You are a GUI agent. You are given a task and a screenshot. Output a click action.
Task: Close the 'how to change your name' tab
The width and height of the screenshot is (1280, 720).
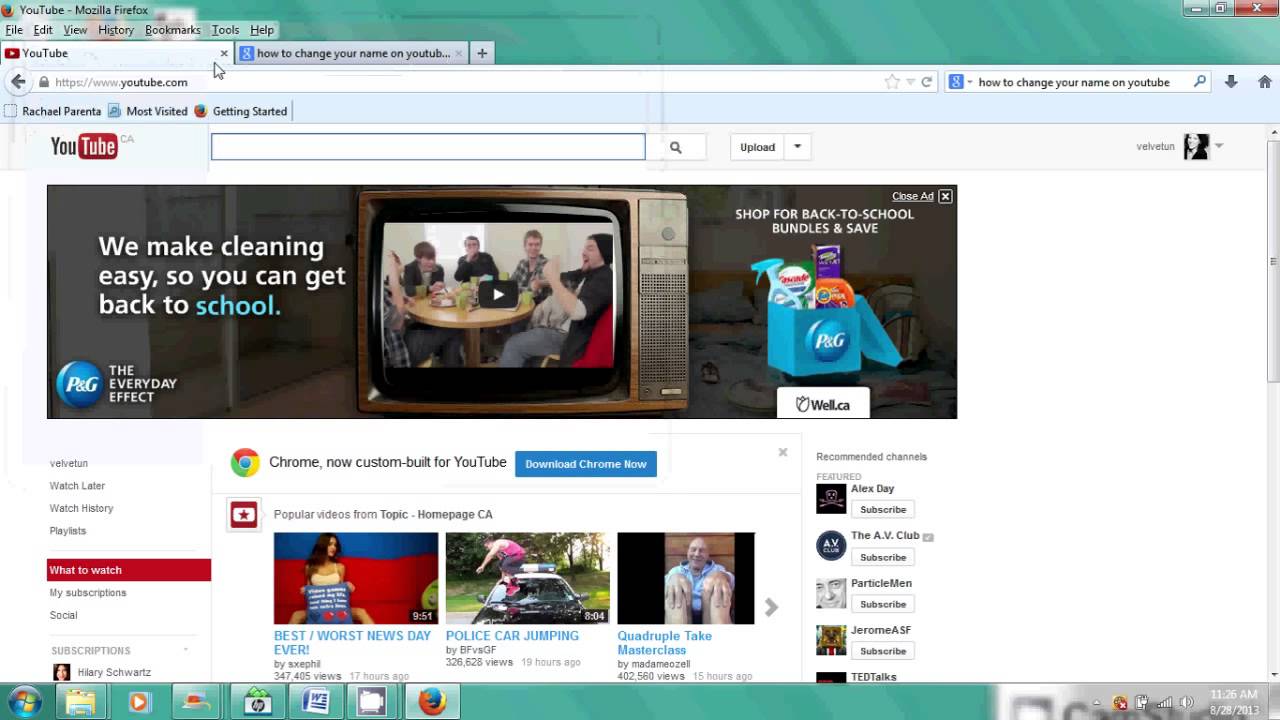[x=459, y=53]
